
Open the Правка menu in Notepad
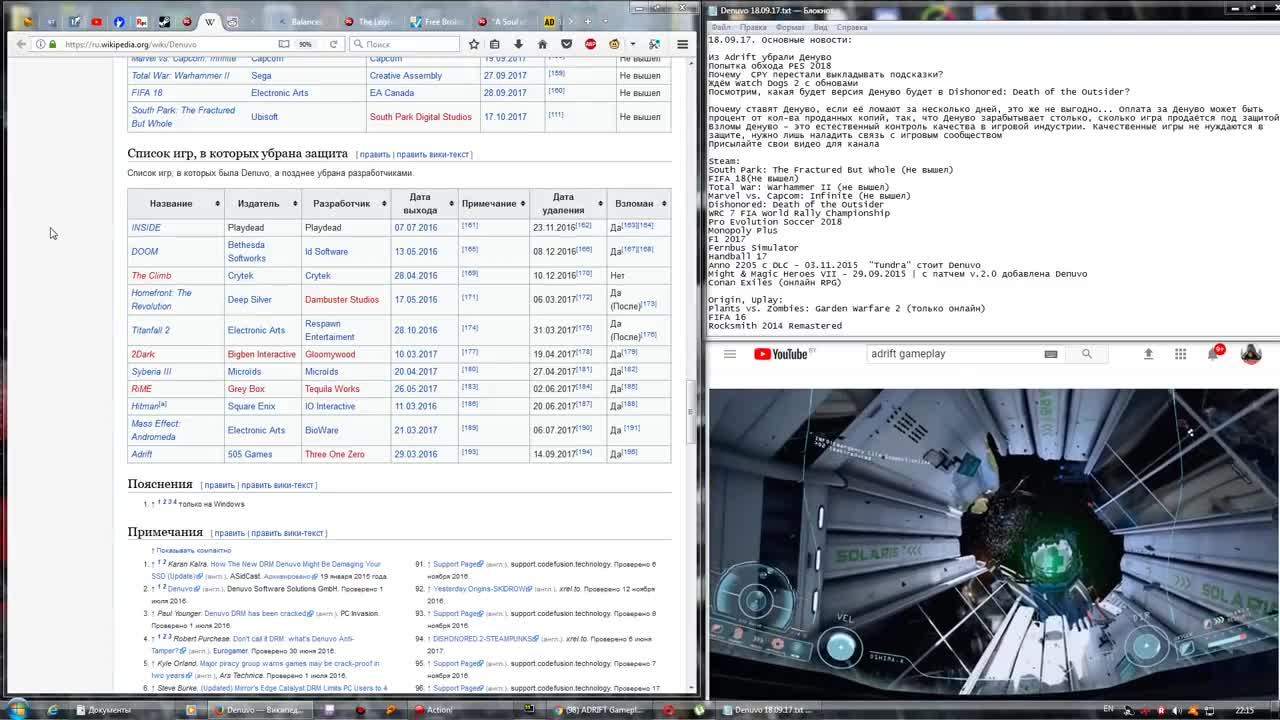point(753,27)
